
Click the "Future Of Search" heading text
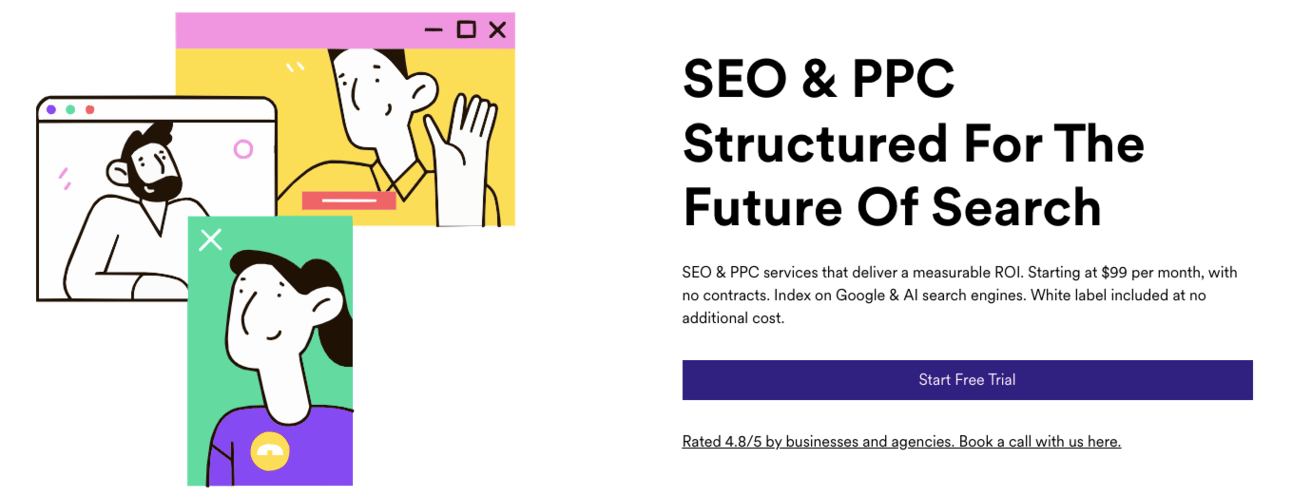[x=892, y=206]
